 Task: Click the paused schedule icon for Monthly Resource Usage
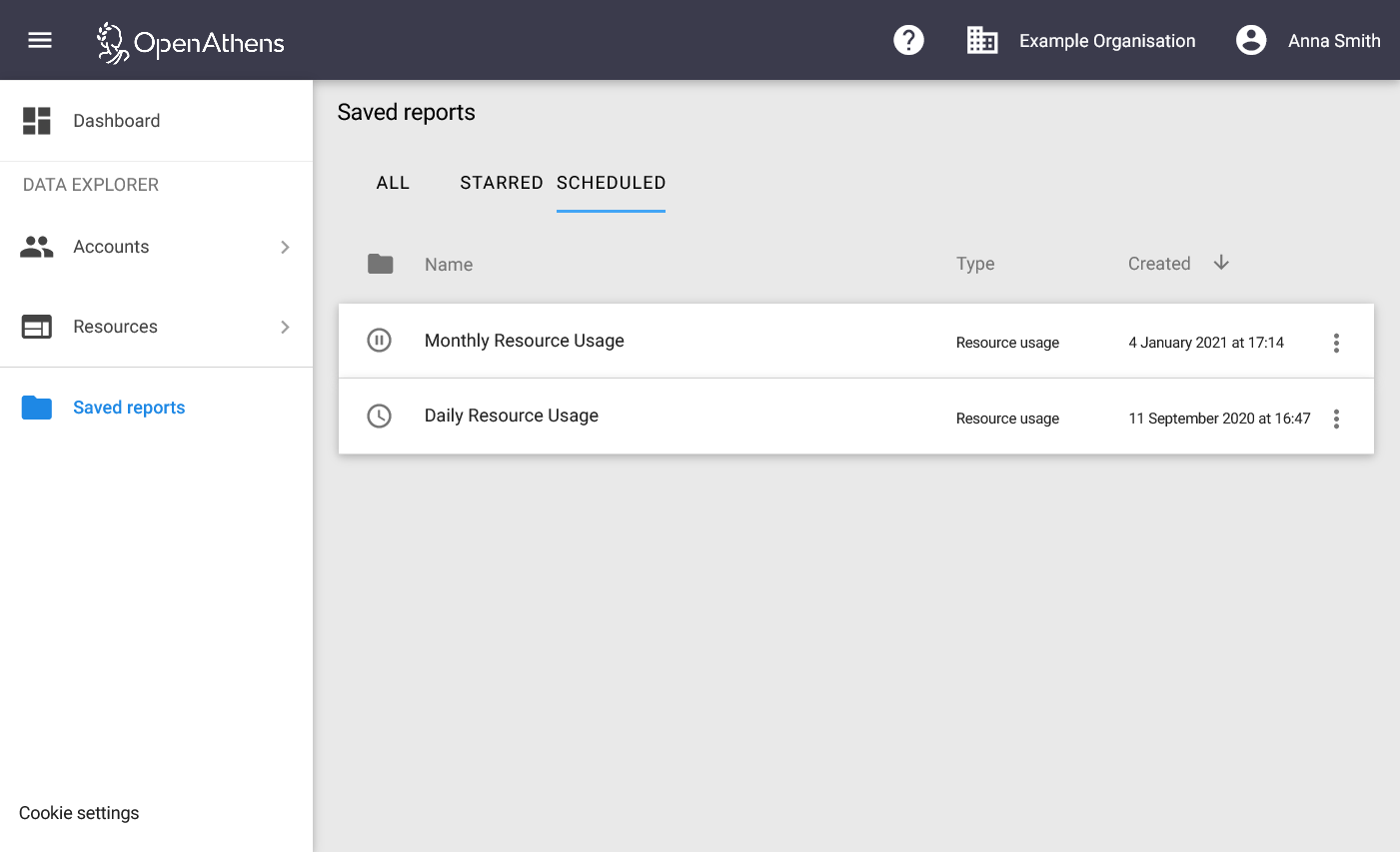[380, 340]
